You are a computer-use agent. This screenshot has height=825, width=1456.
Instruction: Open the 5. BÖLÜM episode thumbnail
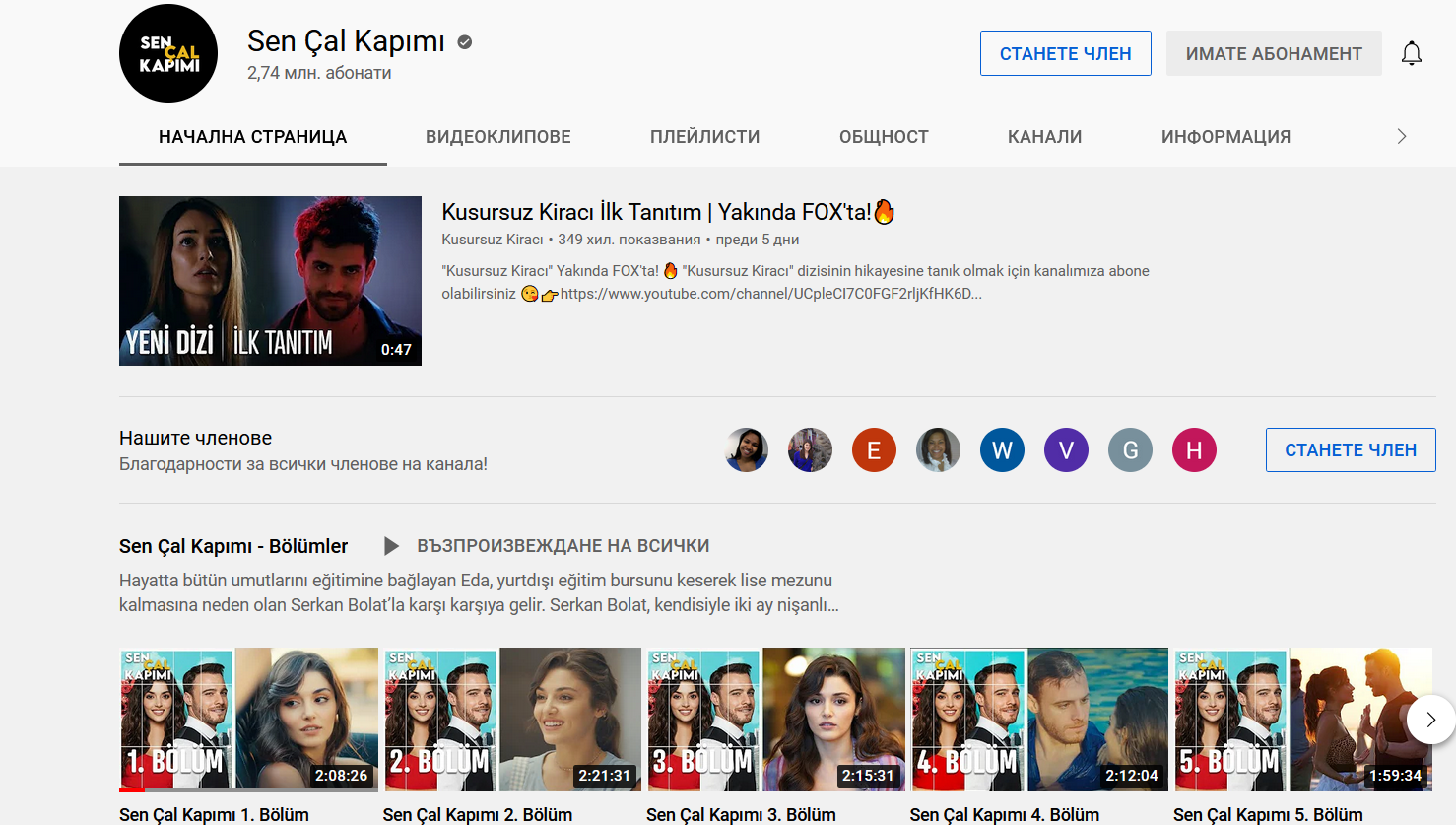pyautogui.click(x=1302, y=720)
